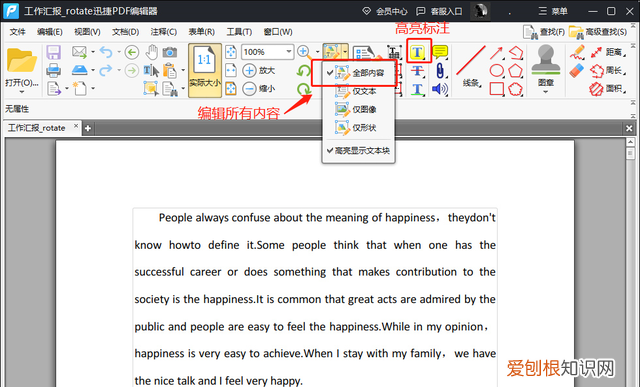Expand the undo history dropdown arrow
Viewport: 640px width, 387px height.
(119, 52)
